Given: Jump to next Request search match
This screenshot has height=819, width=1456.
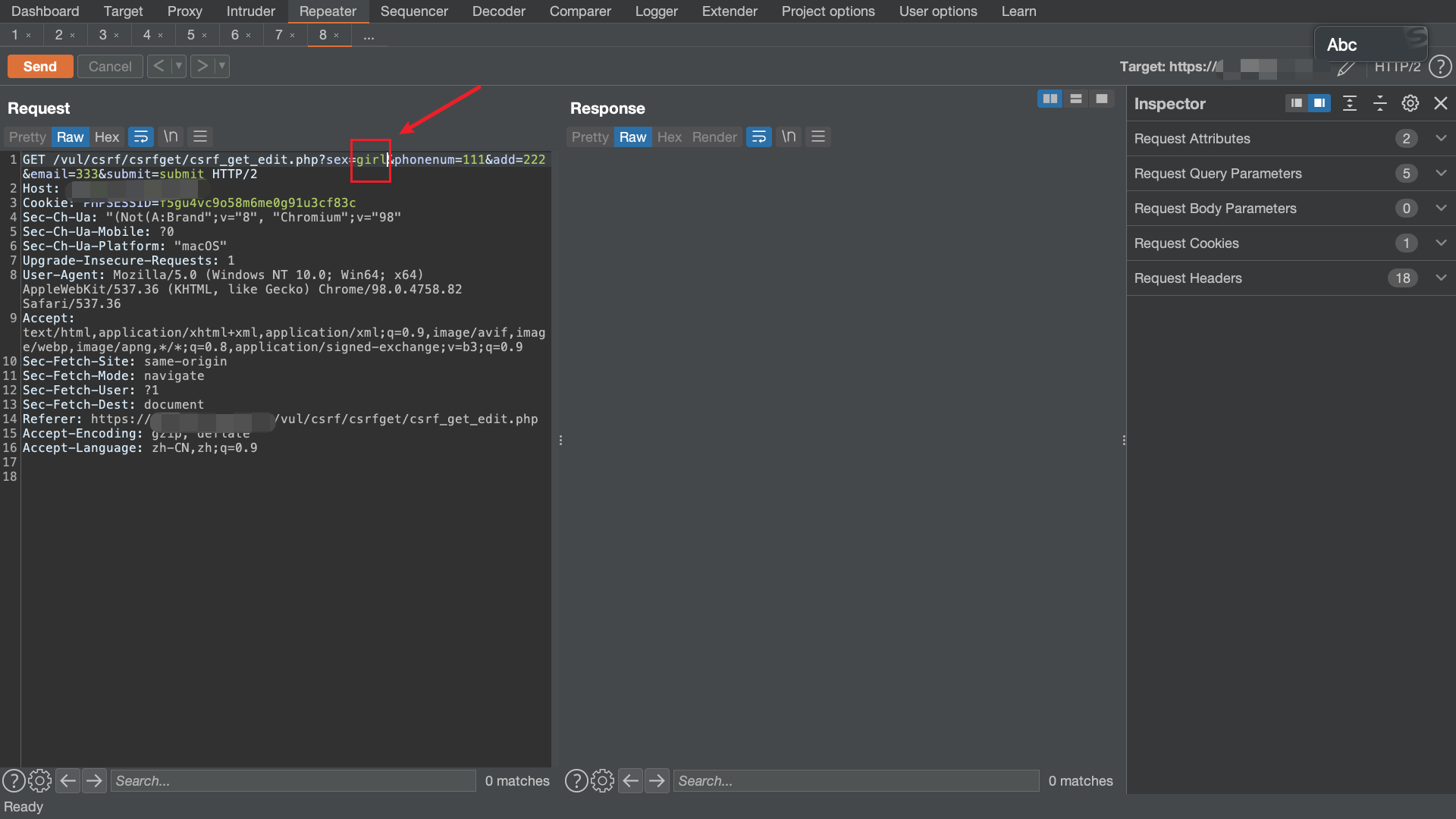Looking at the screenshot, I should tap(95, 780).
